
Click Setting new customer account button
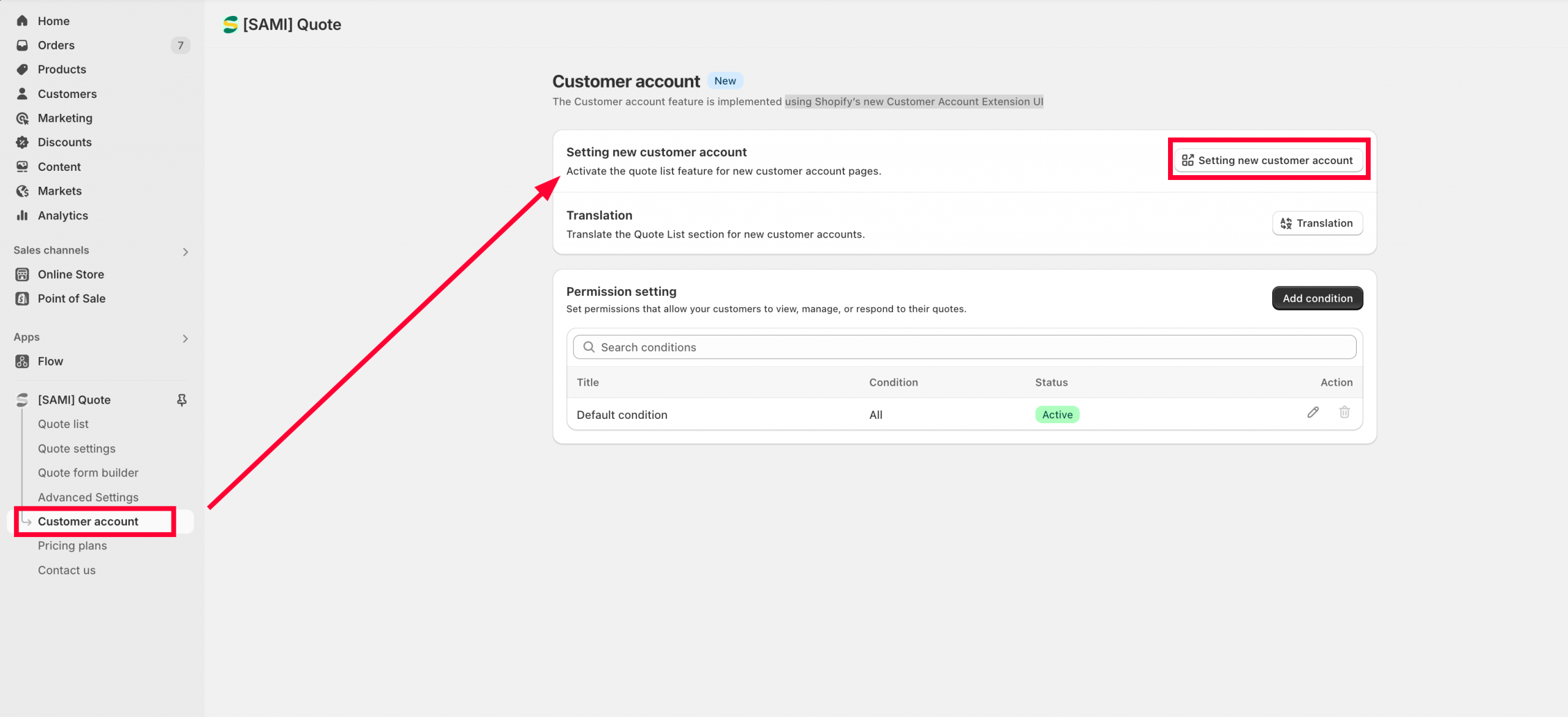coord(1268,160)
